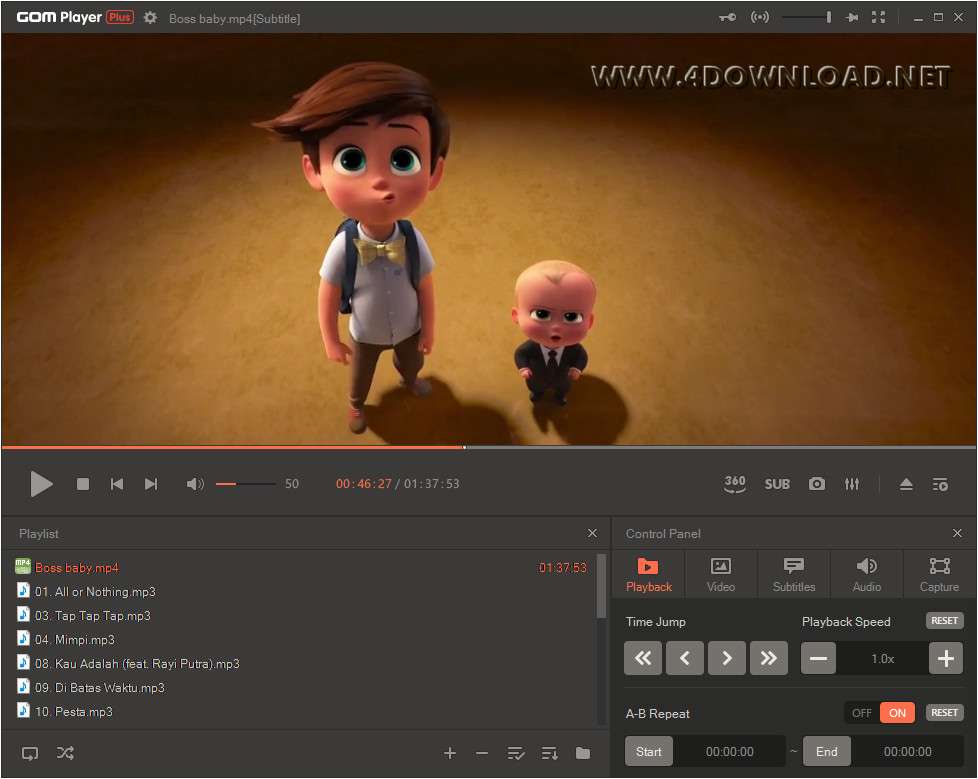Increase playback speed with plus
Image resolution: width=978 pixels, height=779 pixels.
point(946,658)
